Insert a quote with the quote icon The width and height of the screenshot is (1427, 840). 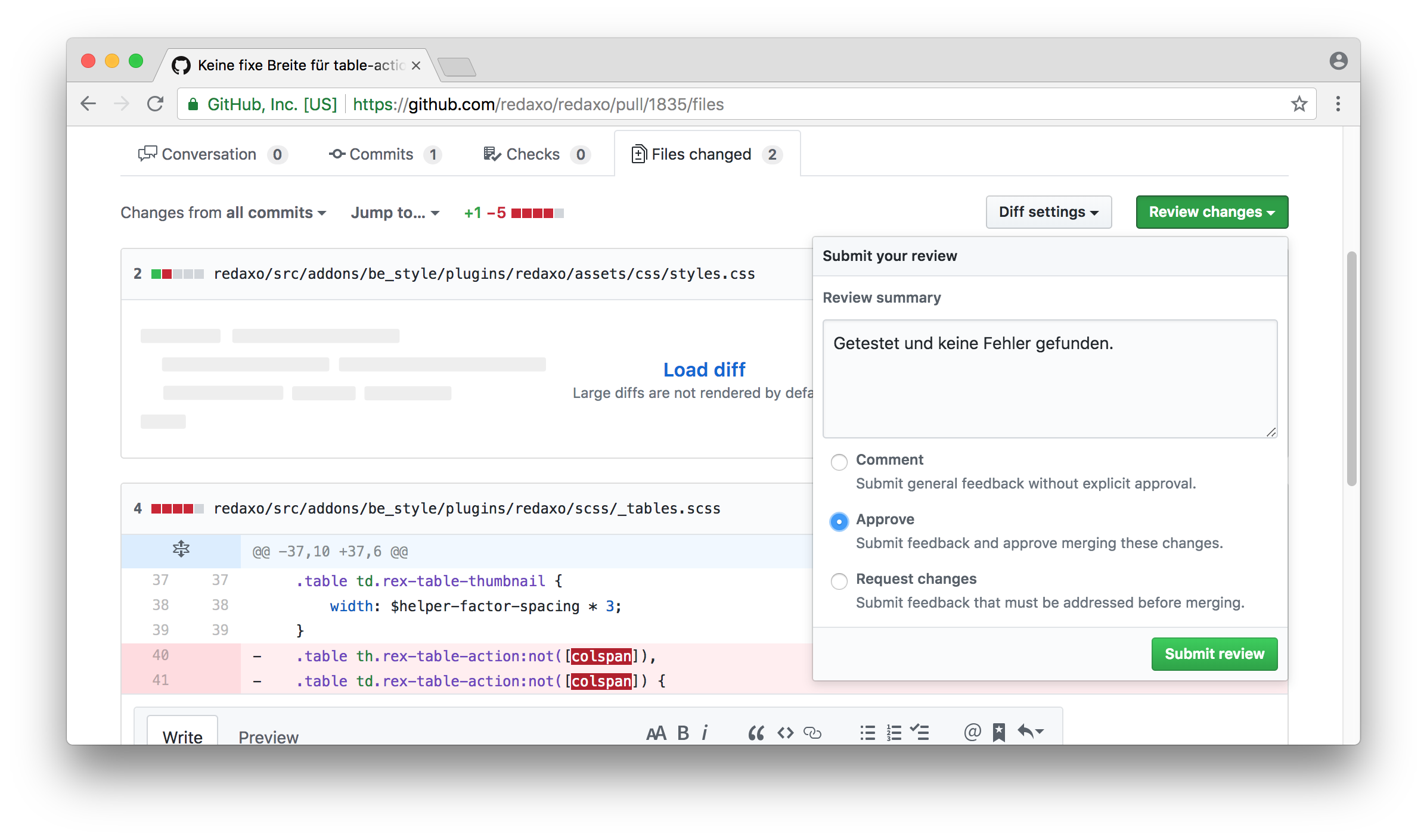tap(756, 732)
